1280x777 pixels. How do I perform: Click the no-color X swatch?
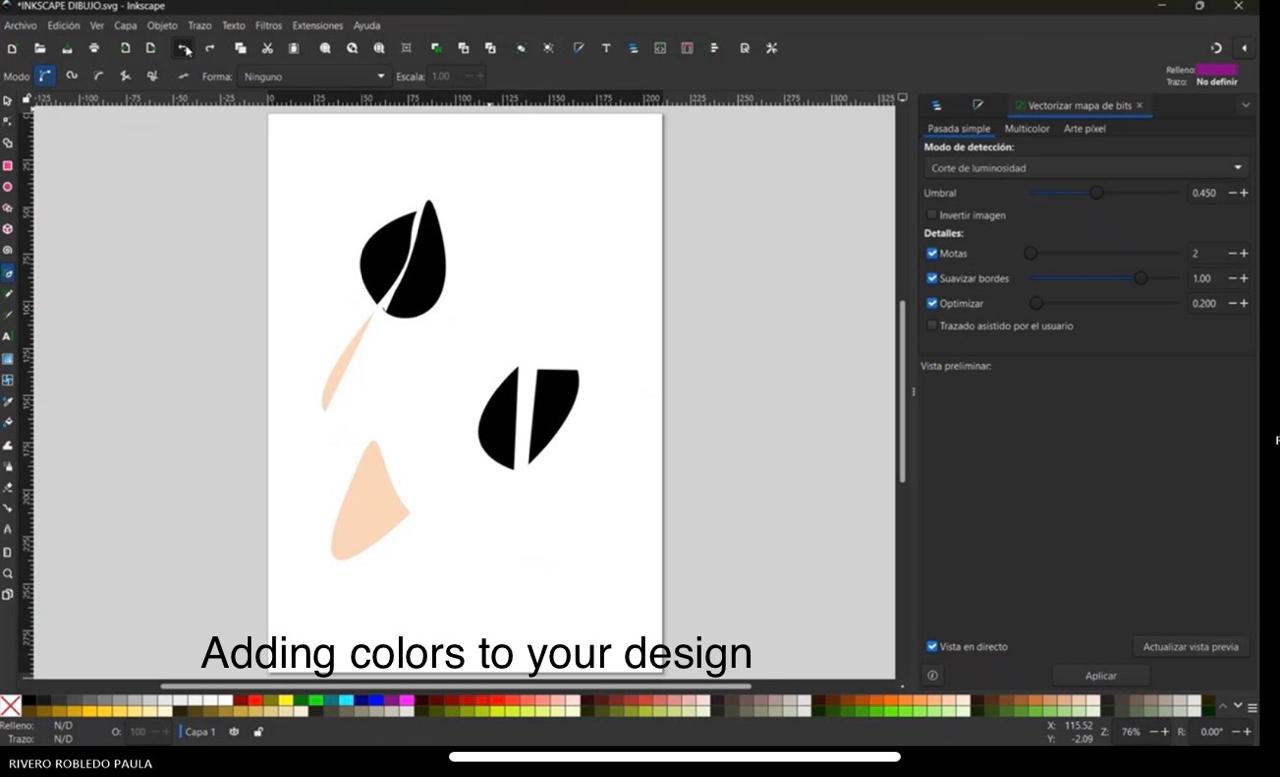10,706
